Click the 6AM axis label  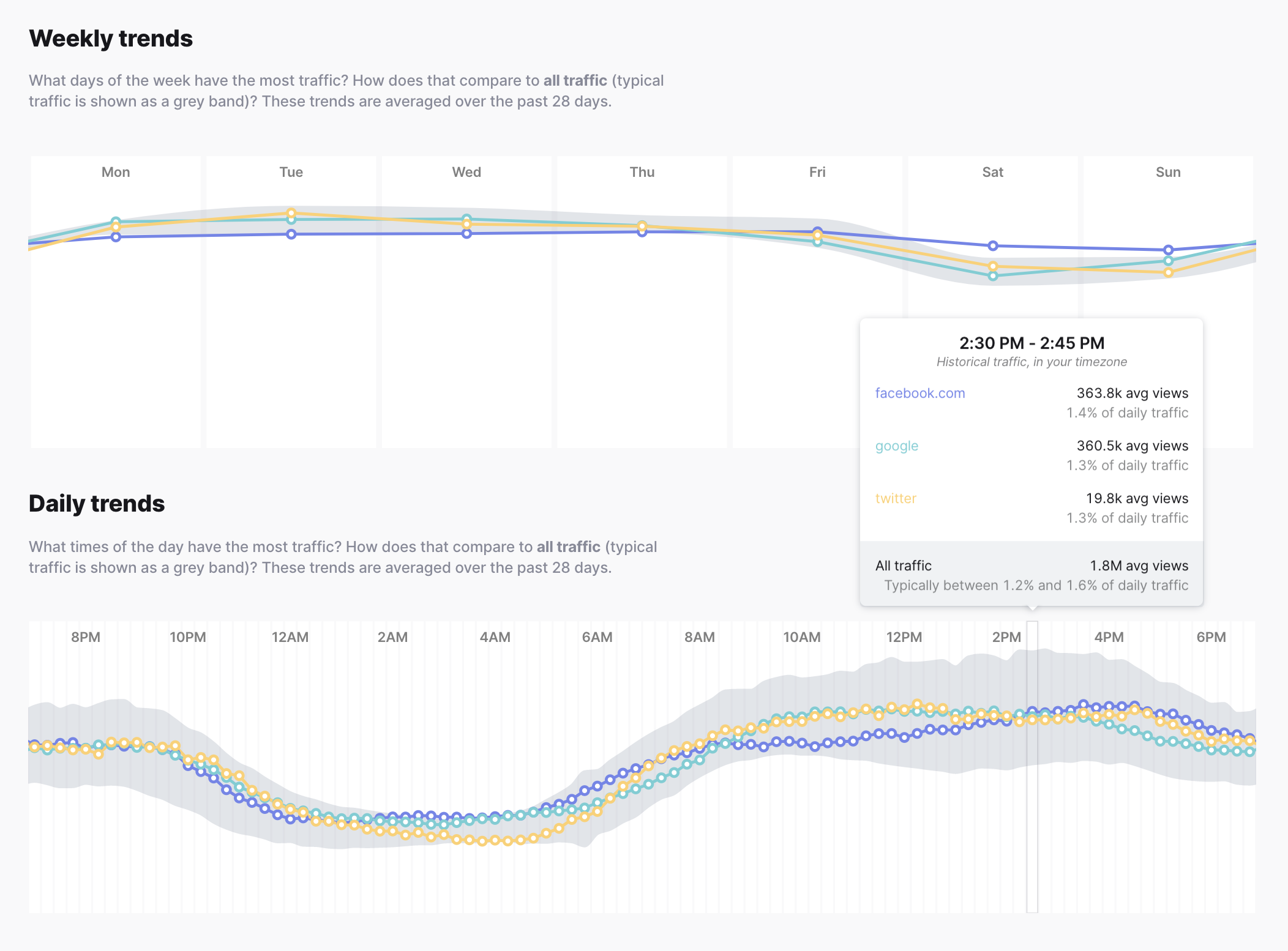click(597, 637)
